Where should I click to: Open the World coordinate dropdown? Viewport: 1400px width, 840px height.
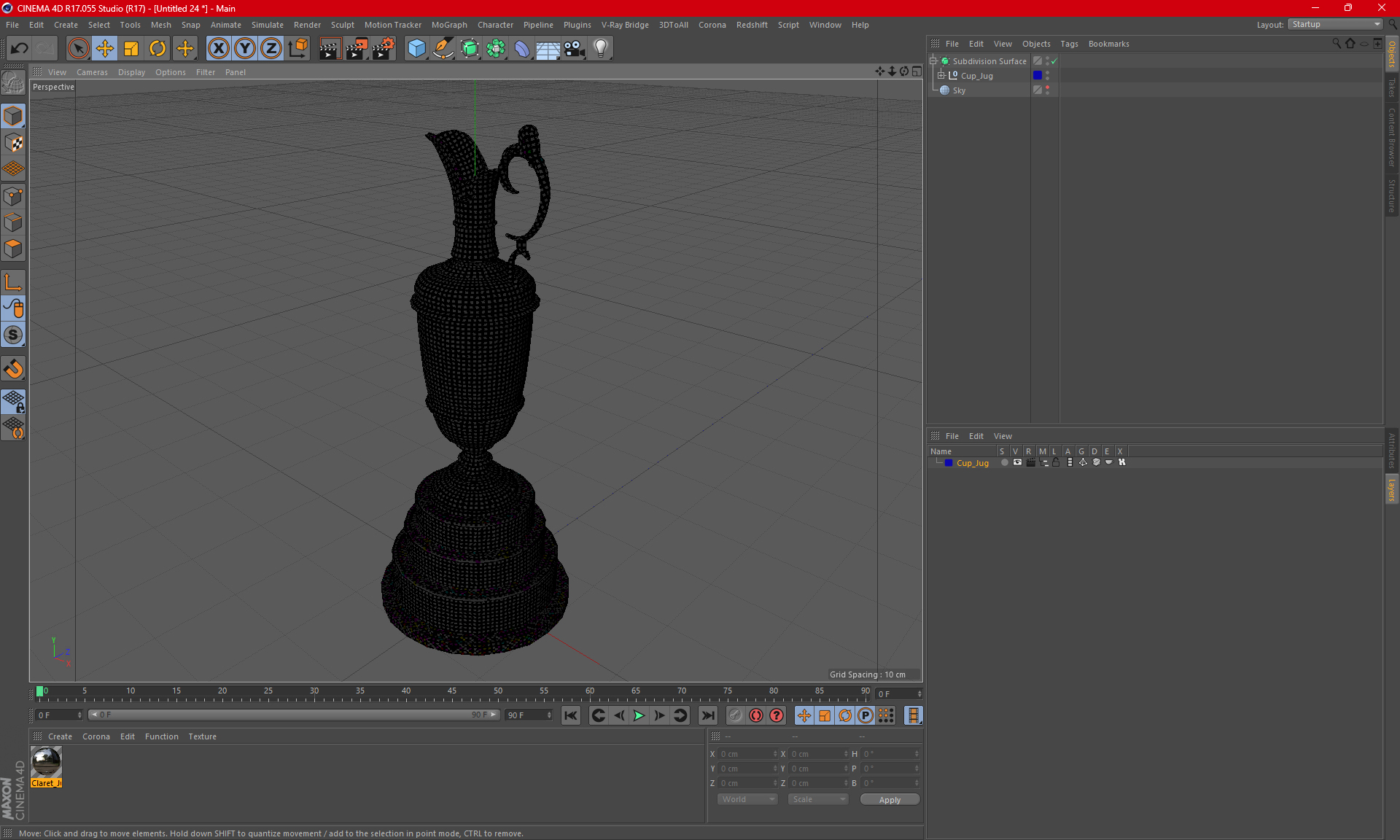[x=747, y=799]
